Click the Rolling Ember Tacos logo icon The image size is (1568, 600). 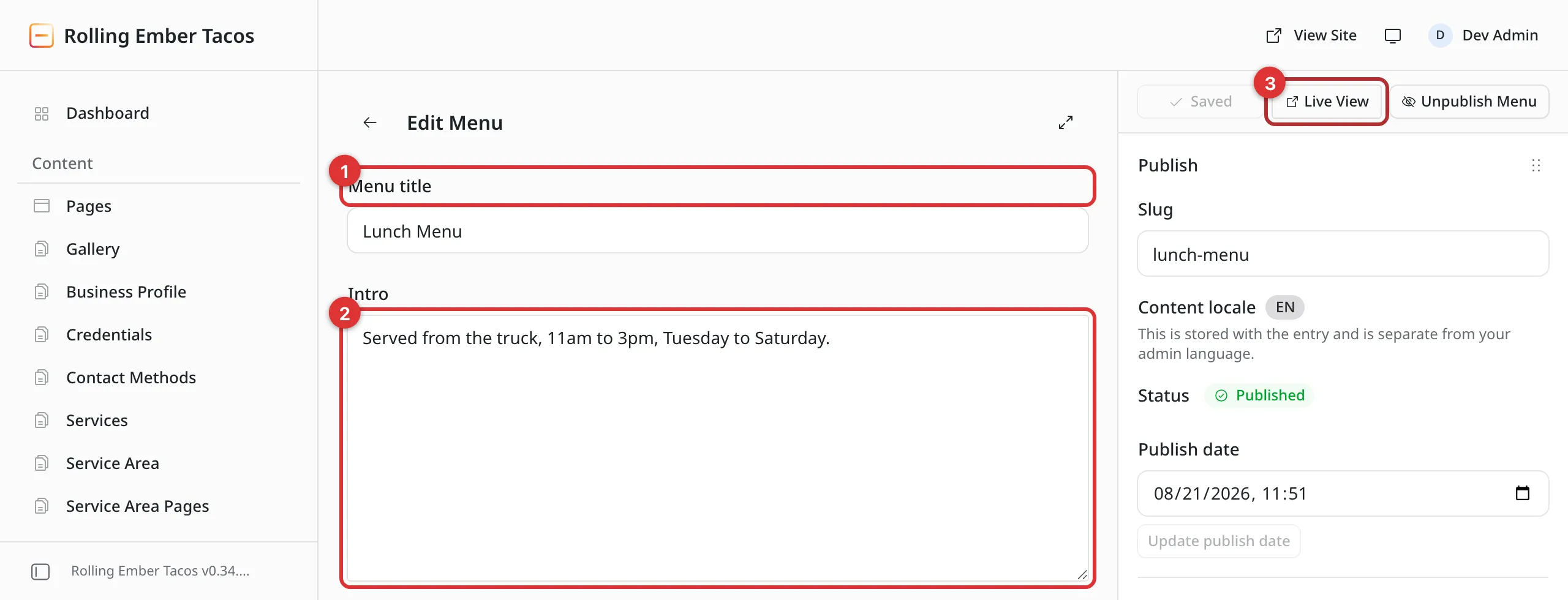(x=42, y=36)
